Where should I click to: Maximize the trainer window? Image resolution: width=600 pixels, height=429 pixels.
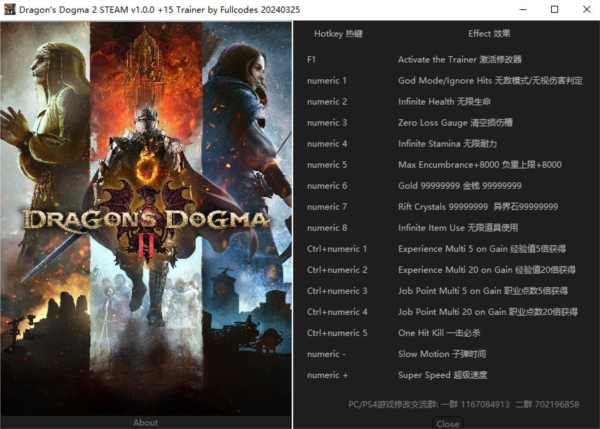[x=554, y=10]
